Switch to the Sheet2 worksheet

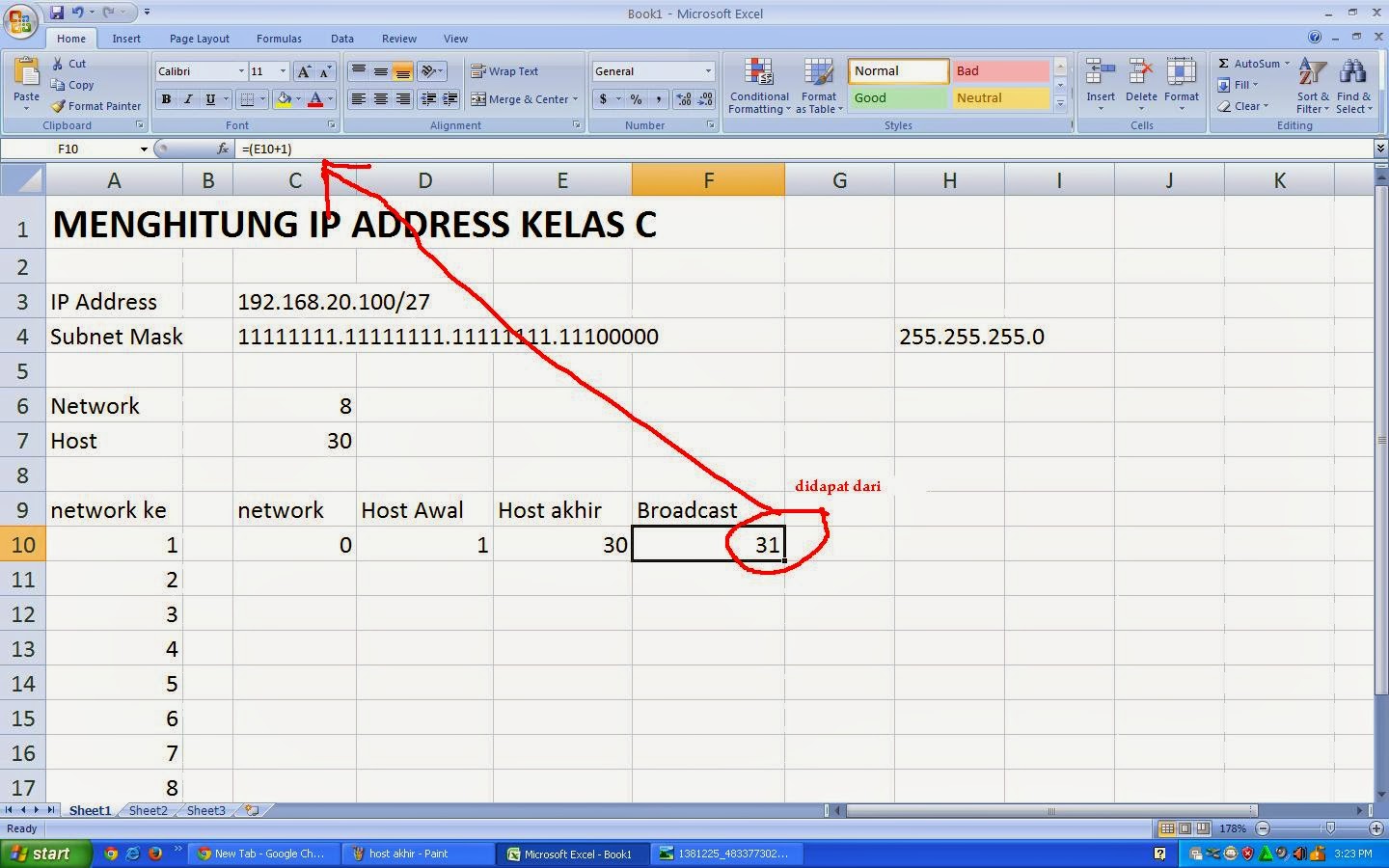pyautogui.click(x=147, y=811)
